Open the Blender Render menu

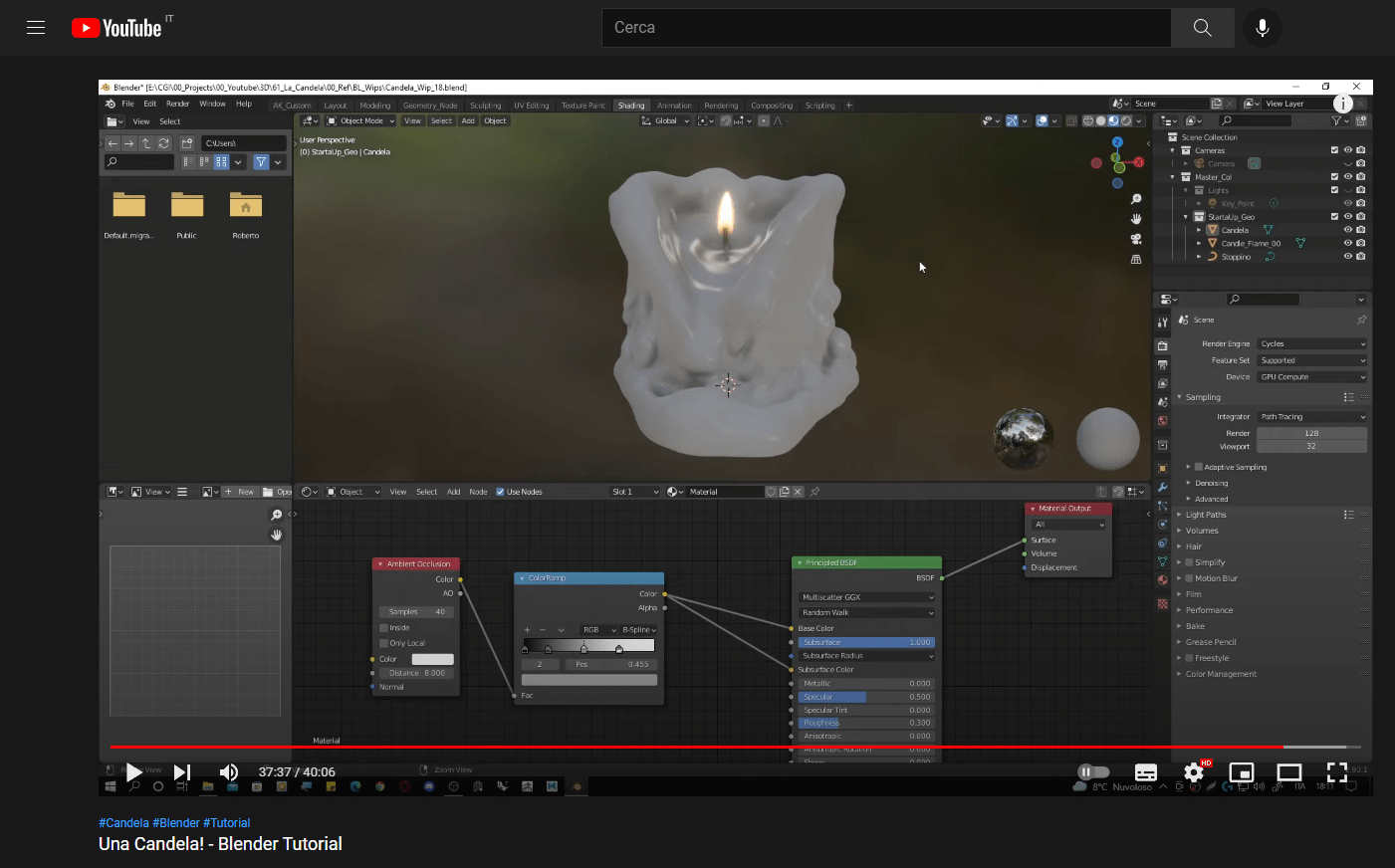[x=177, y=104]
